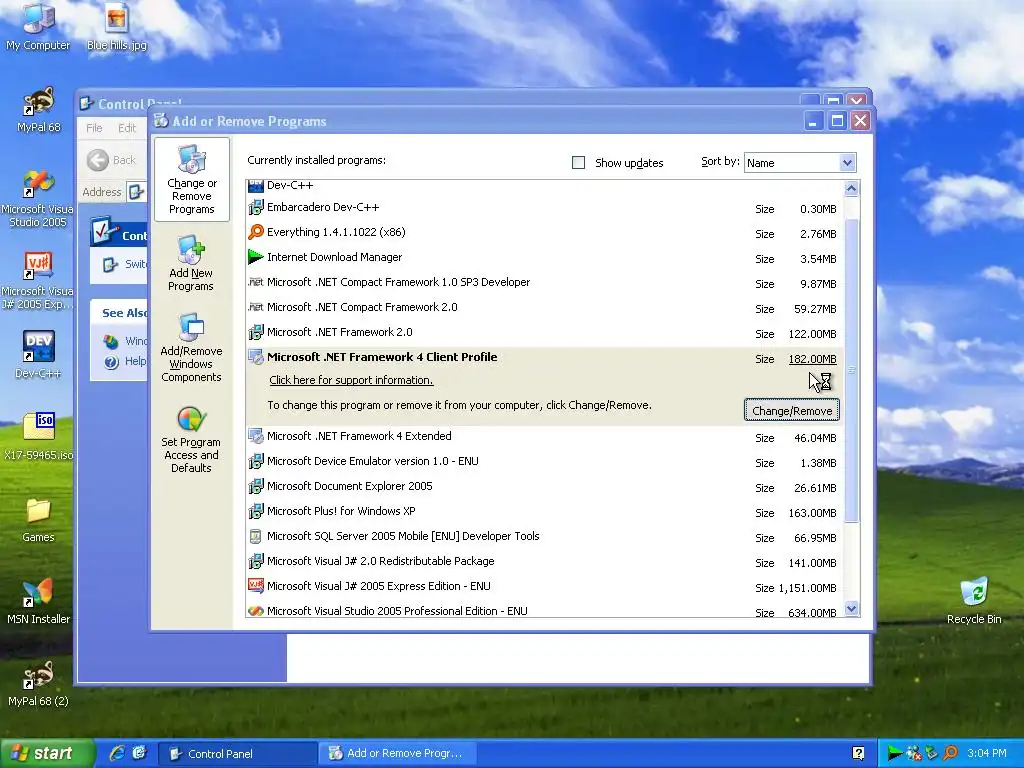
Task: Select Internet Download Manager green icon
Action: (x=256, y=257)
